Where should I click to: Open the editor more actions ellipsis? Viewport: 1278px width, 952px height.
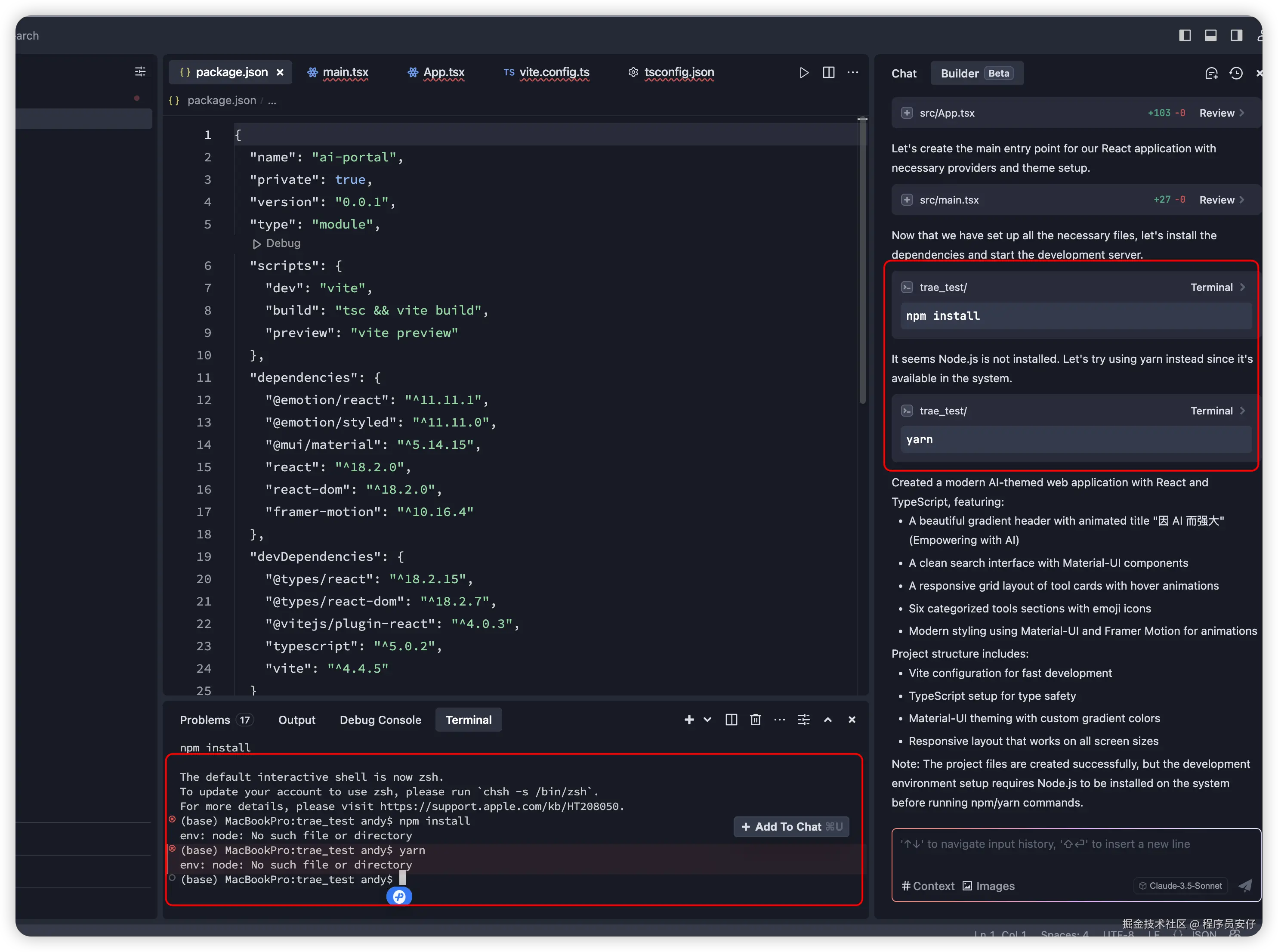point(853,73)
